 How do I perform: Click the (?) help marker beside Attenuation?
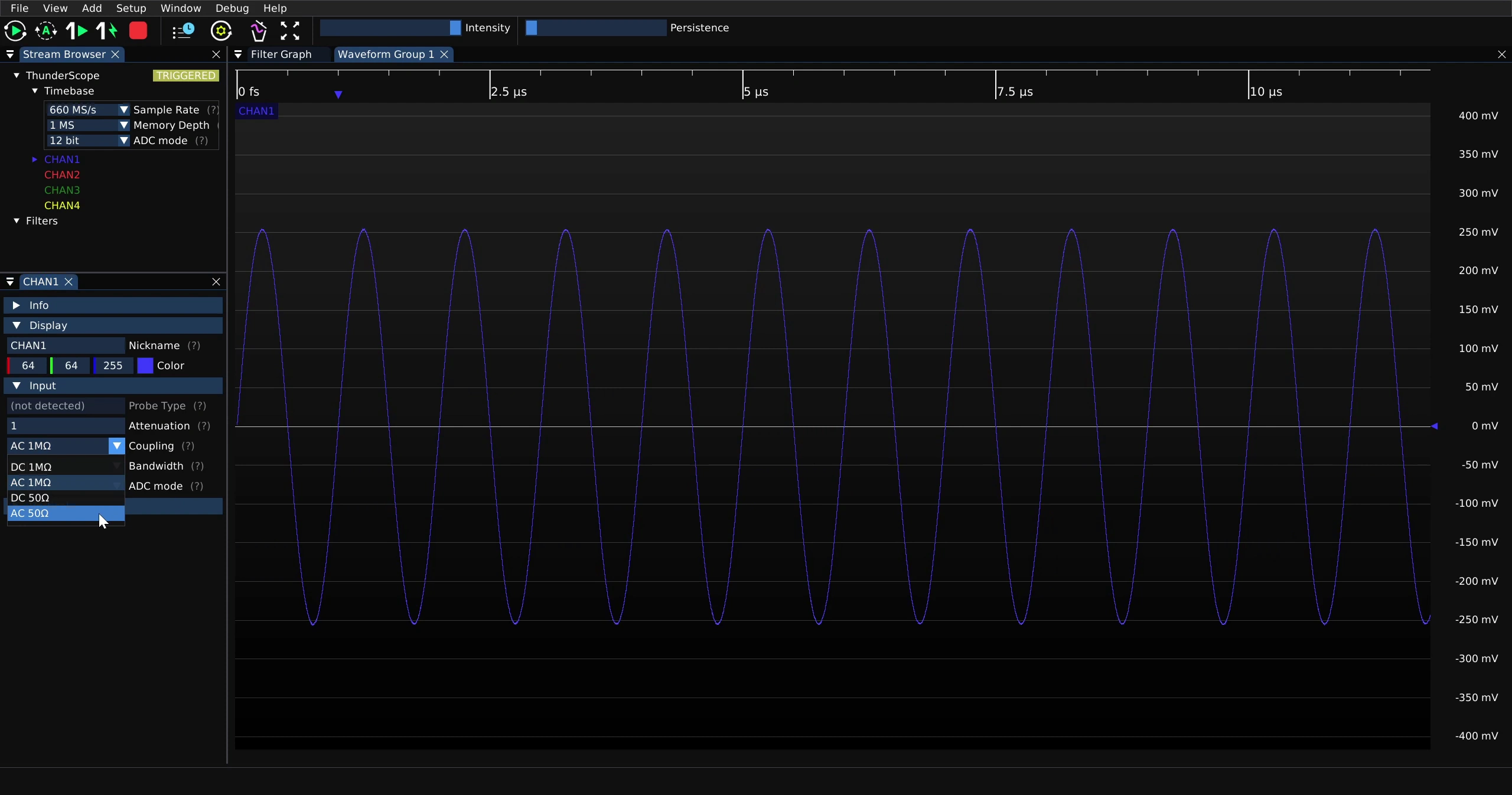tap(204, 426)
